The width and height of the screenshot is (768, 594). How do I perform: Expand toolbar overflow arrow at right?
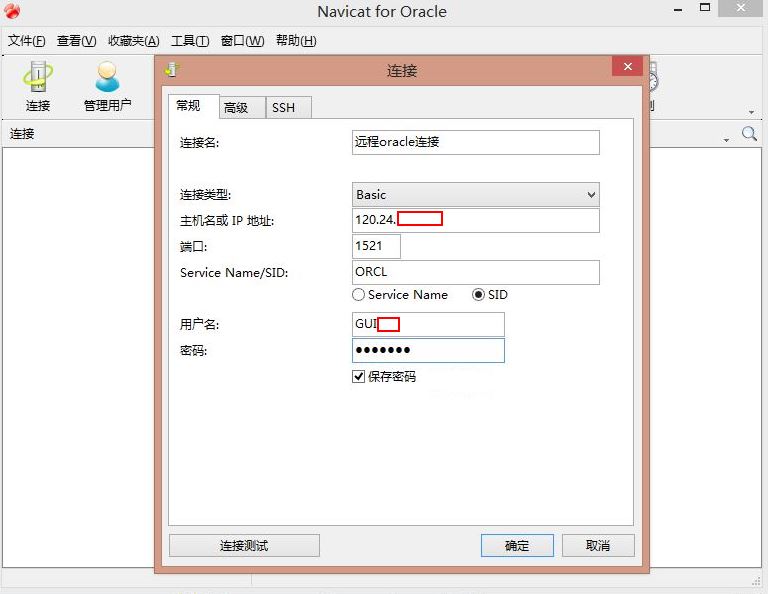(751, 113)
